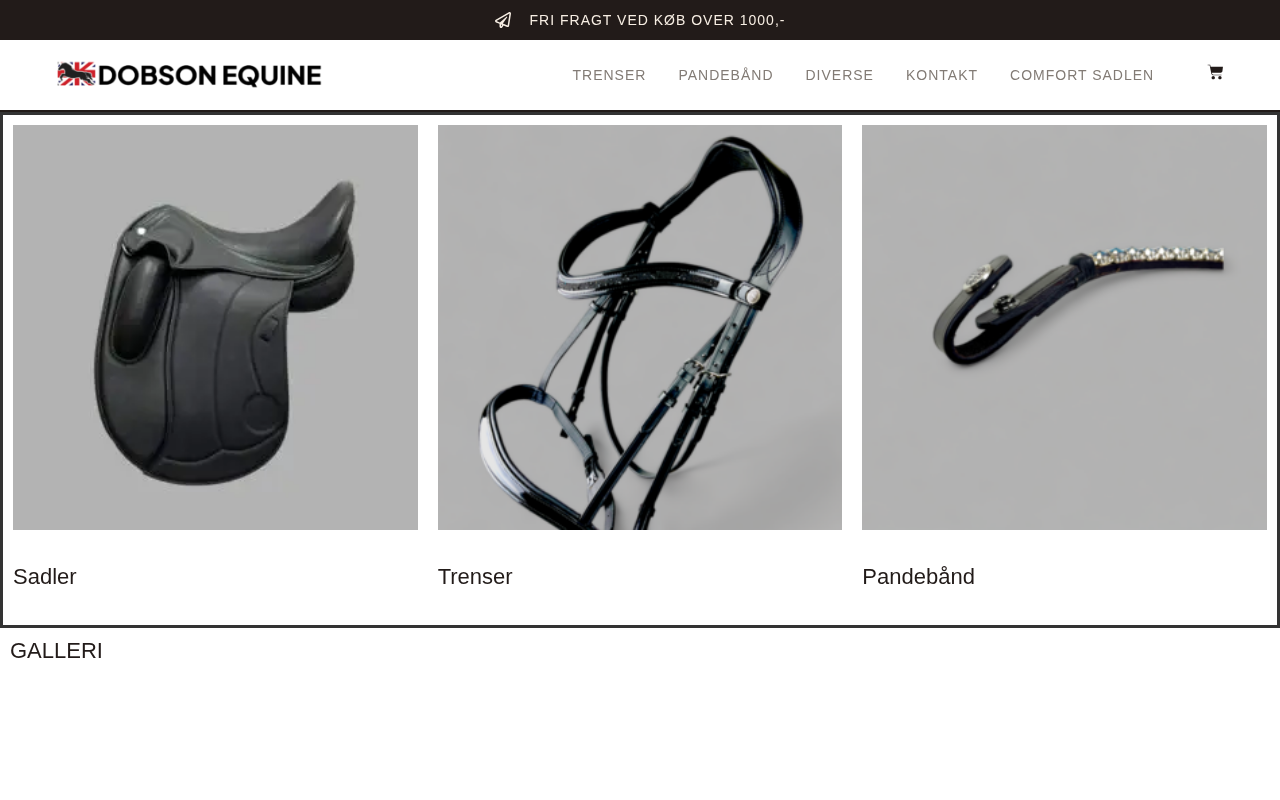This screenshot has width=1280, height=800.
Task: Click the Dobson Equine logo
Action: 189,75
